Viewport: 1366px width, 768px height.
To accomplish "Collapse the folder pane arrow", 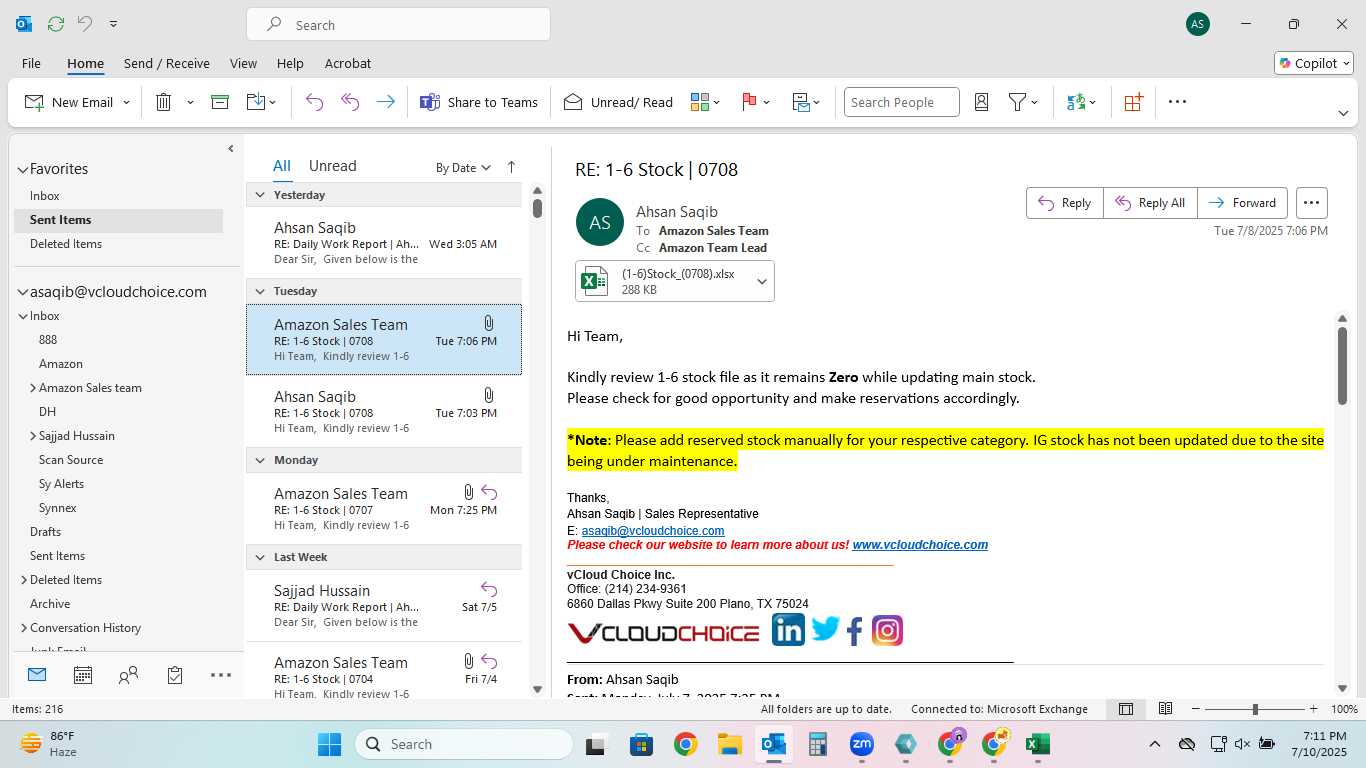I will click(231, 149).
